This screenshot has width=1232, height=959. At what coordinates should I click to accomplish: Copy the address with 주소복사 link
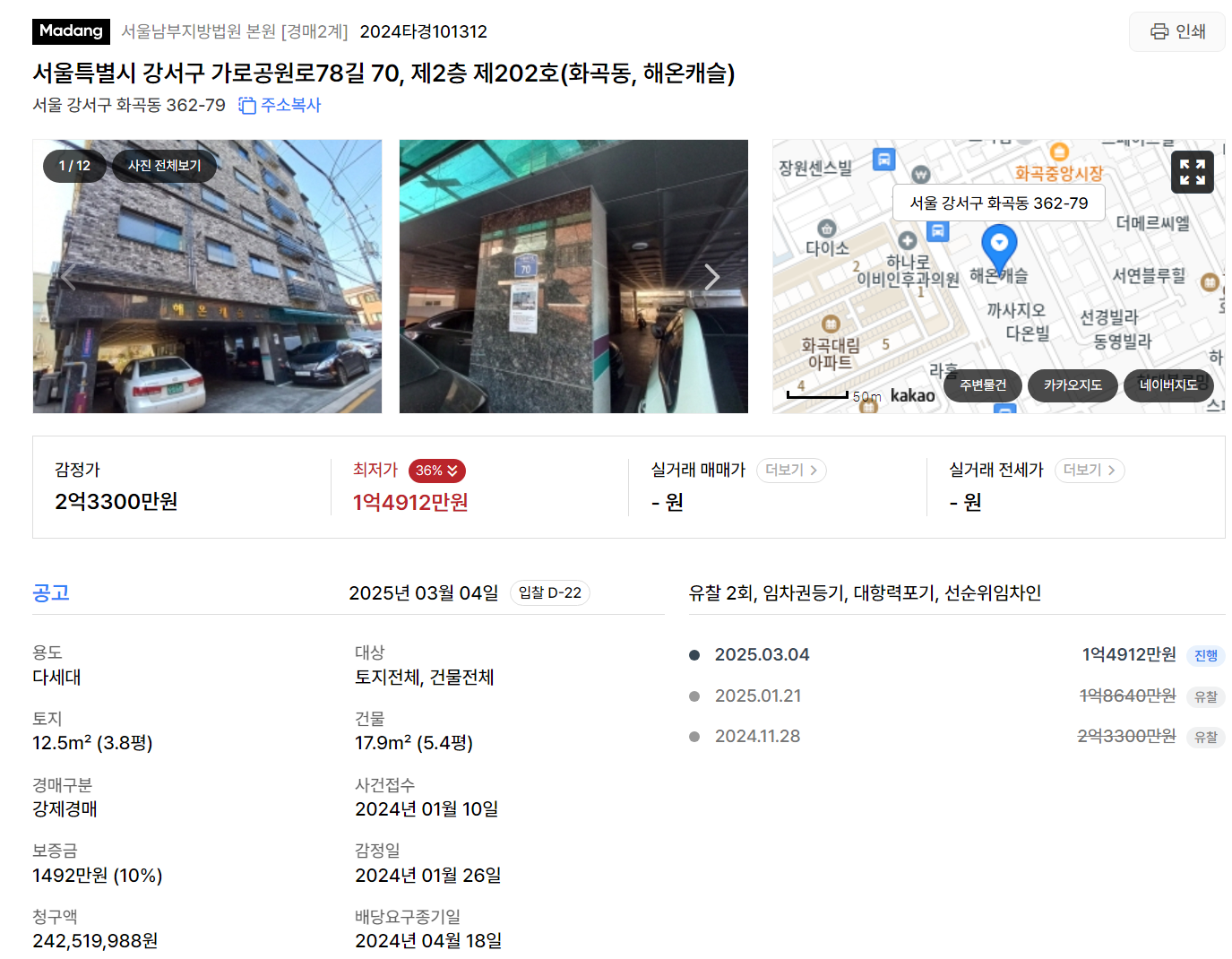(x=280, y=105)
